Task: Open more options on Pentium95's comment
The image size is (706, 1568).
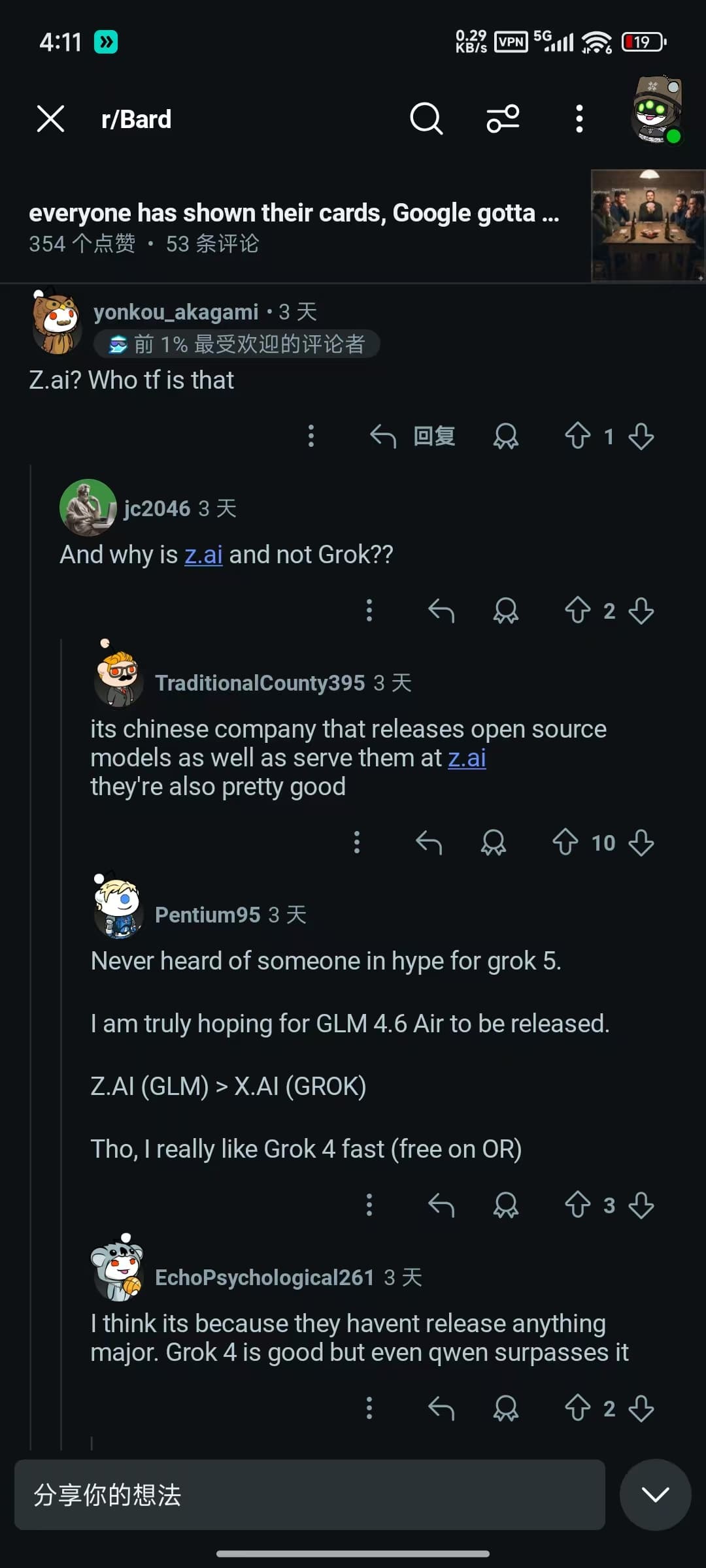Action: pyautogui.click(x=369, y=1205)
